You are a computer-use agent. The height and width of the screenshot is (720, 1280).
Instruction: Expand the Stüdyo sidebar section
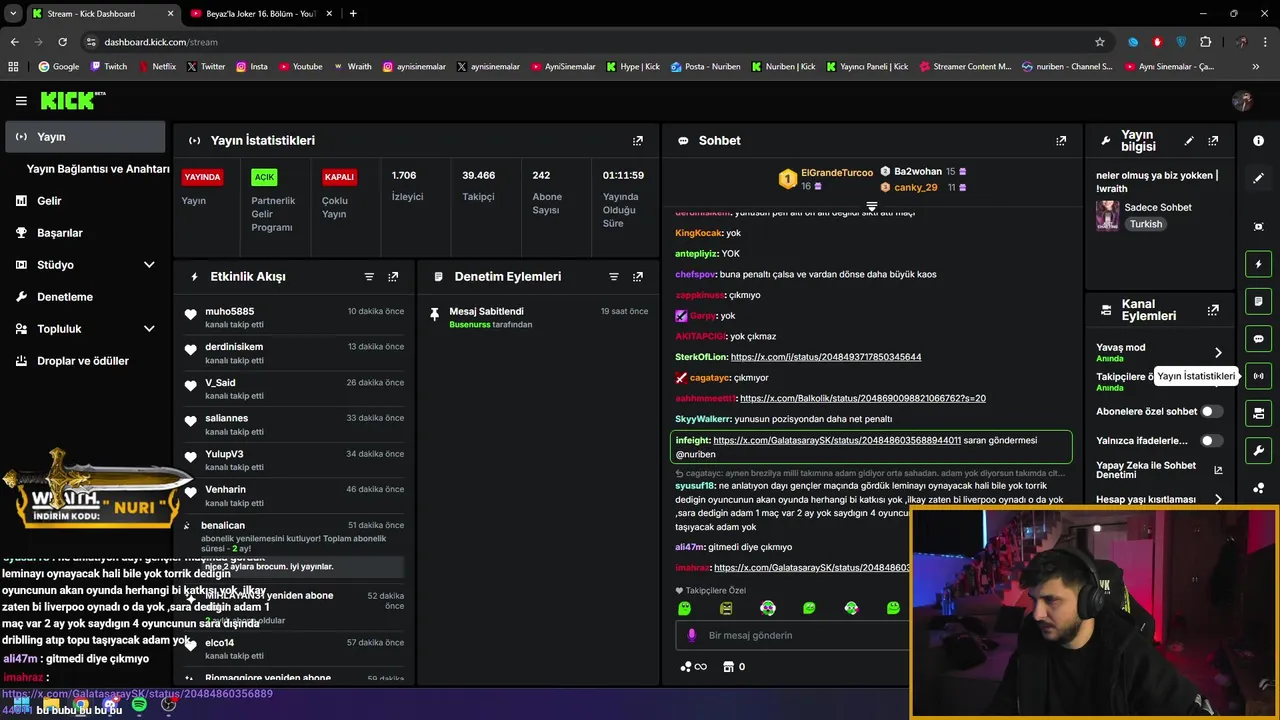149,265
